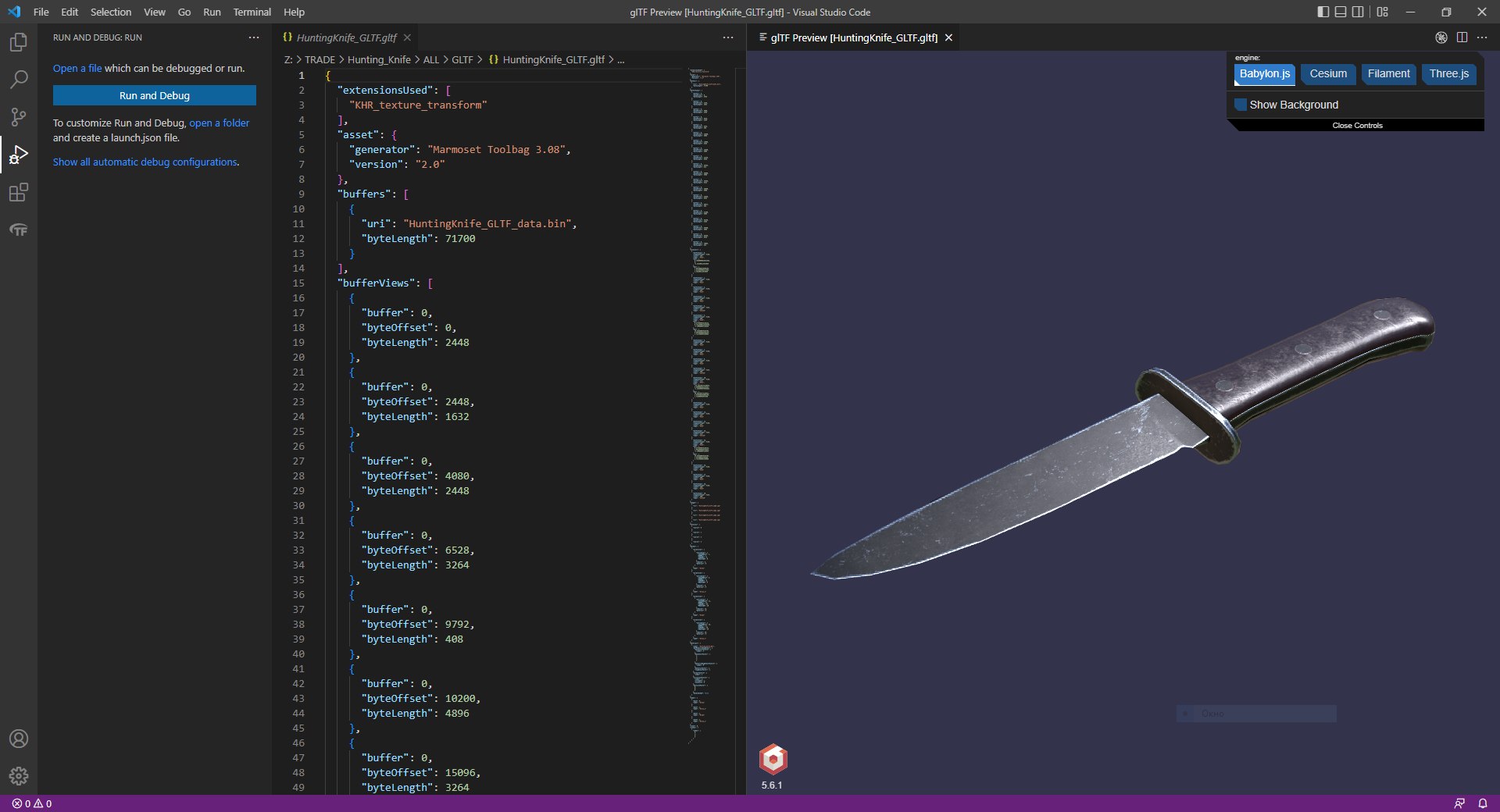This screenshot has height=812, width=1500.
Task: Switch the preview engine to Cesium
Action: point(1328,74)
